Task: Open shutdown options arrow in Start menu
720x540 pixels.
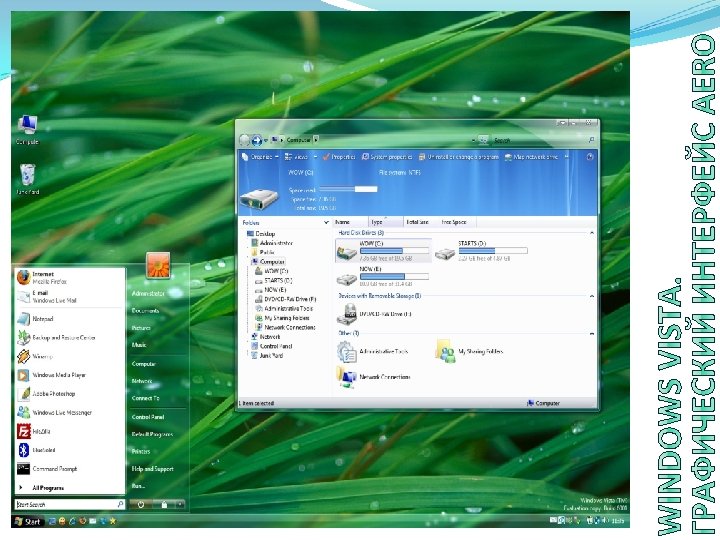Action: coord(180,504)
